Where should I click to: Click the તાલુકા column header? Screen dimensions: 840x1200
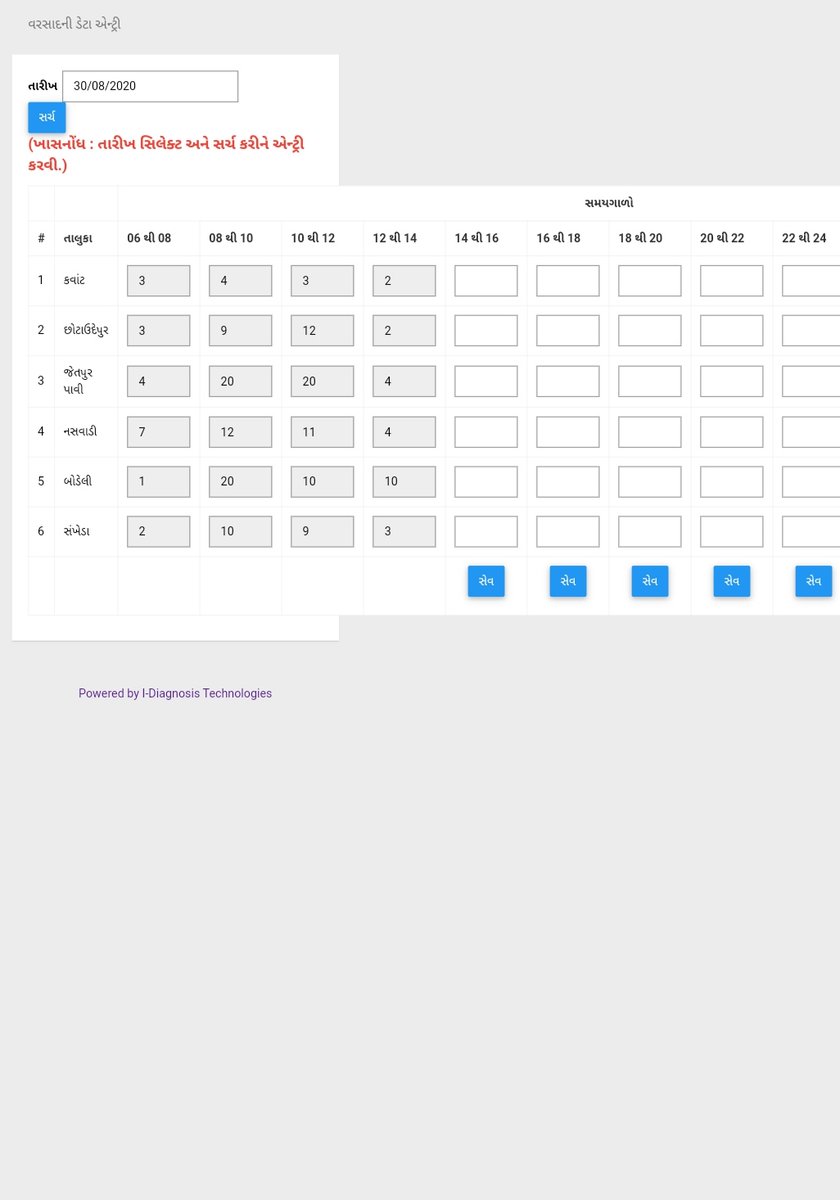78,239
